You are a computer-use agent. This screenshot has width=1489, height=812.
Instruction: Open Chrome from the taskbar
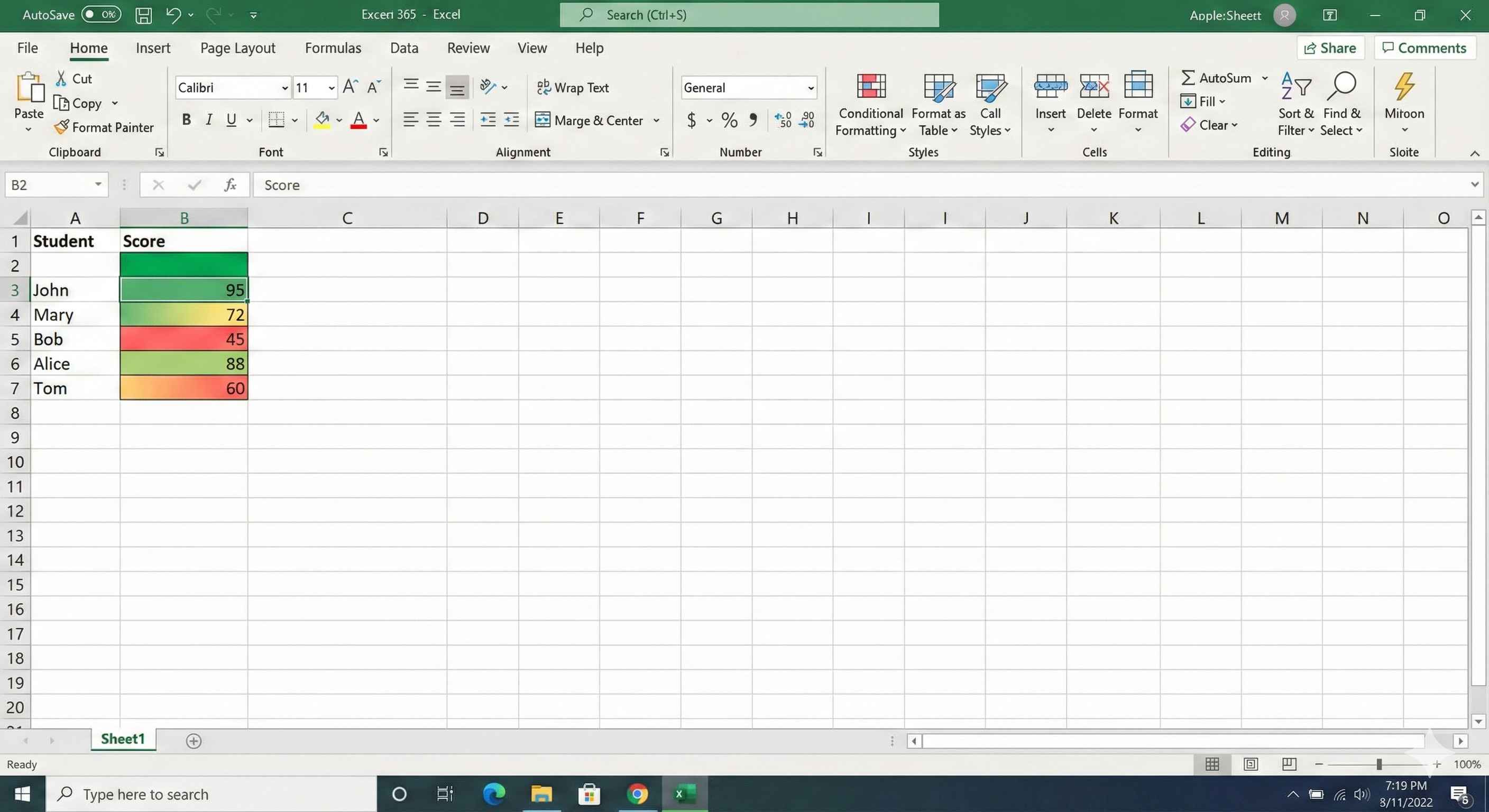point(637,794)
